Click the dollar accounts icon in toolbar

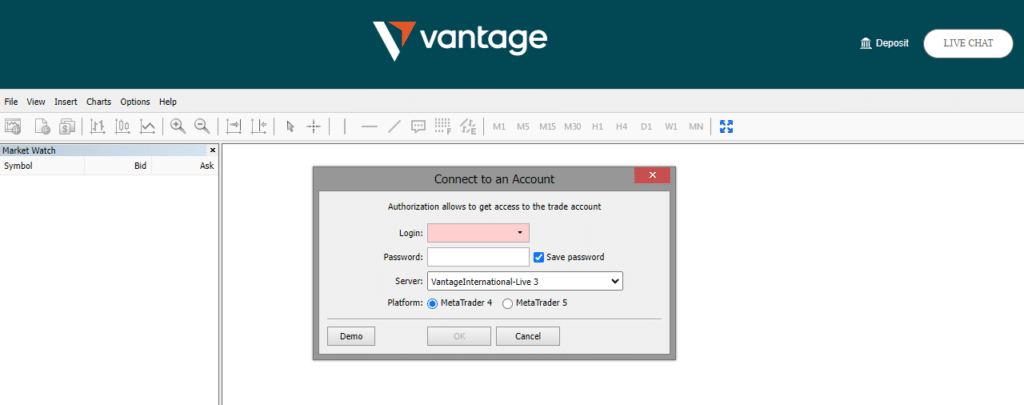coord(67,126)
